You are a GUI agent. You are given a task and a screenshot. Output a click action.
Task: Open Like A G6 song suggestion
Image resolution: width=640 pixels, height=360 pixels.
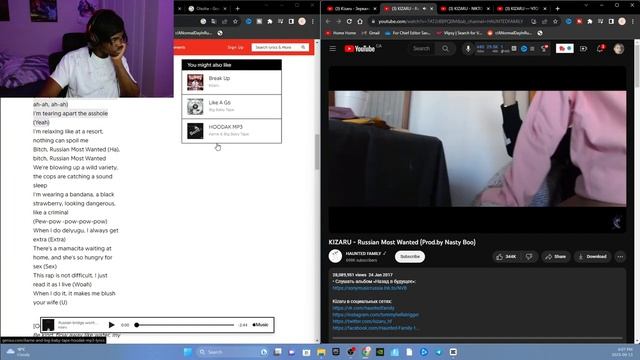click(231, 106)
